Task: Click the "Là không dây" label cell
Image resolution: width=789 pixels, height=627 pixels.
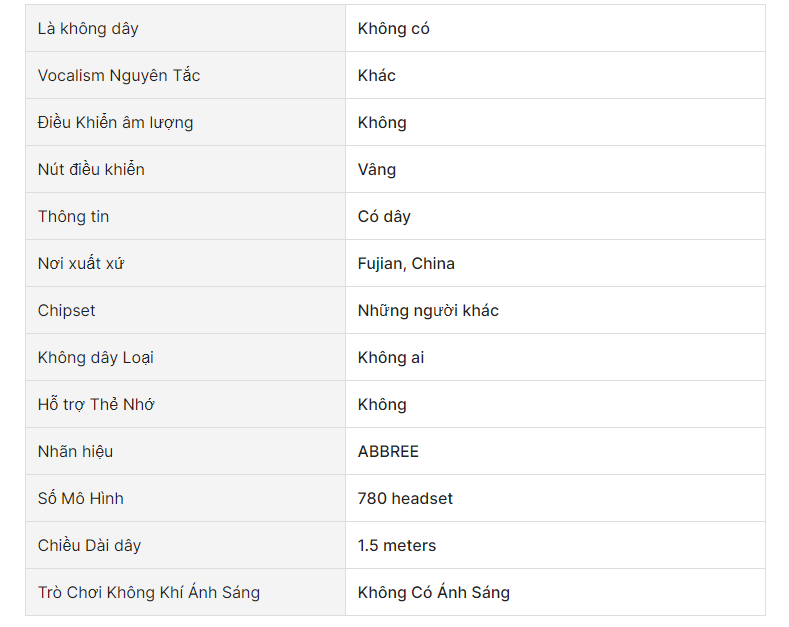Action: pyautogui.click(x=88, y=29)
